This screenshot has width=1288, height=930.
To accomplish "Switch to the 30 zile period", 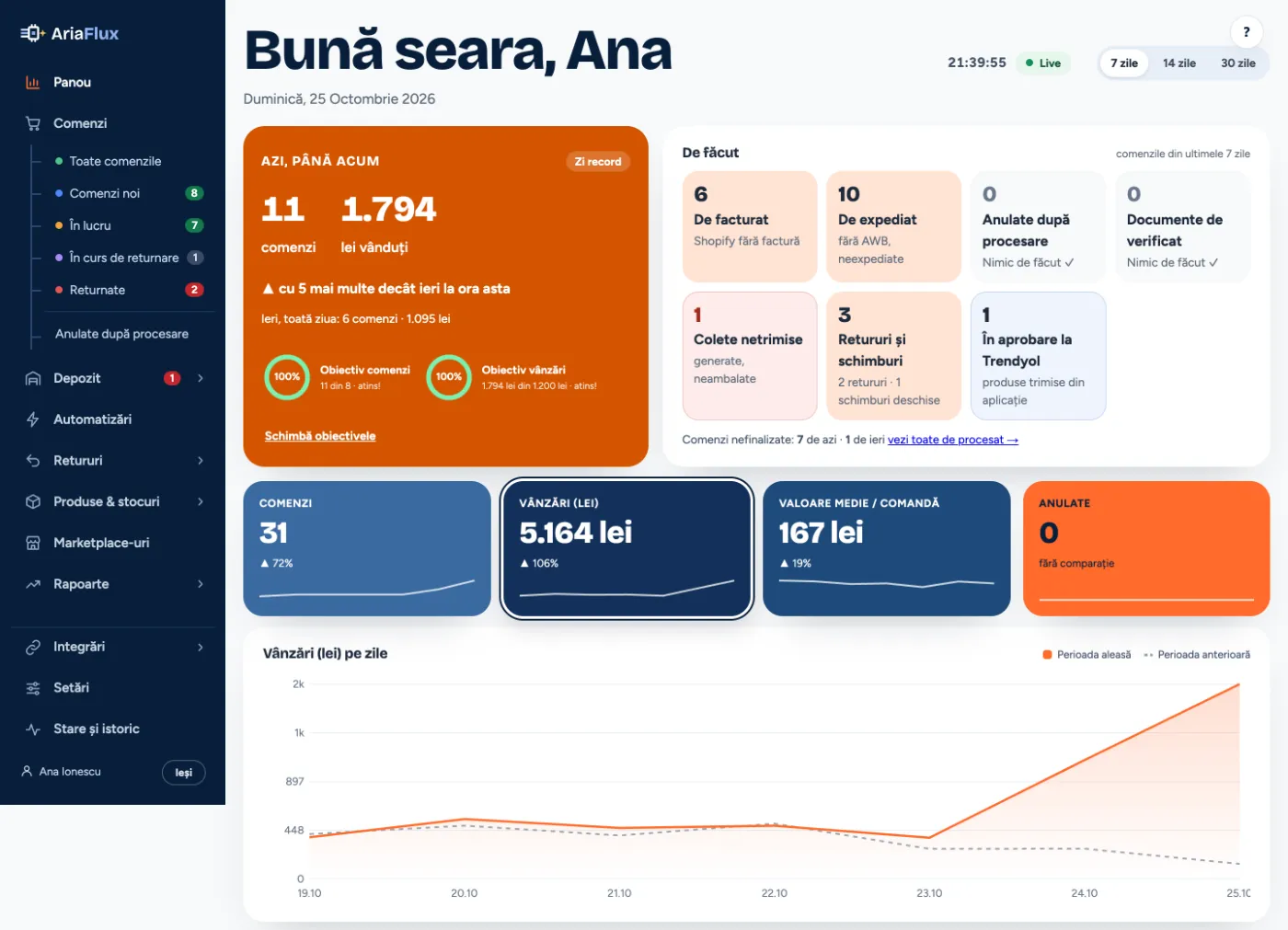I will [x=1238, y=63].
